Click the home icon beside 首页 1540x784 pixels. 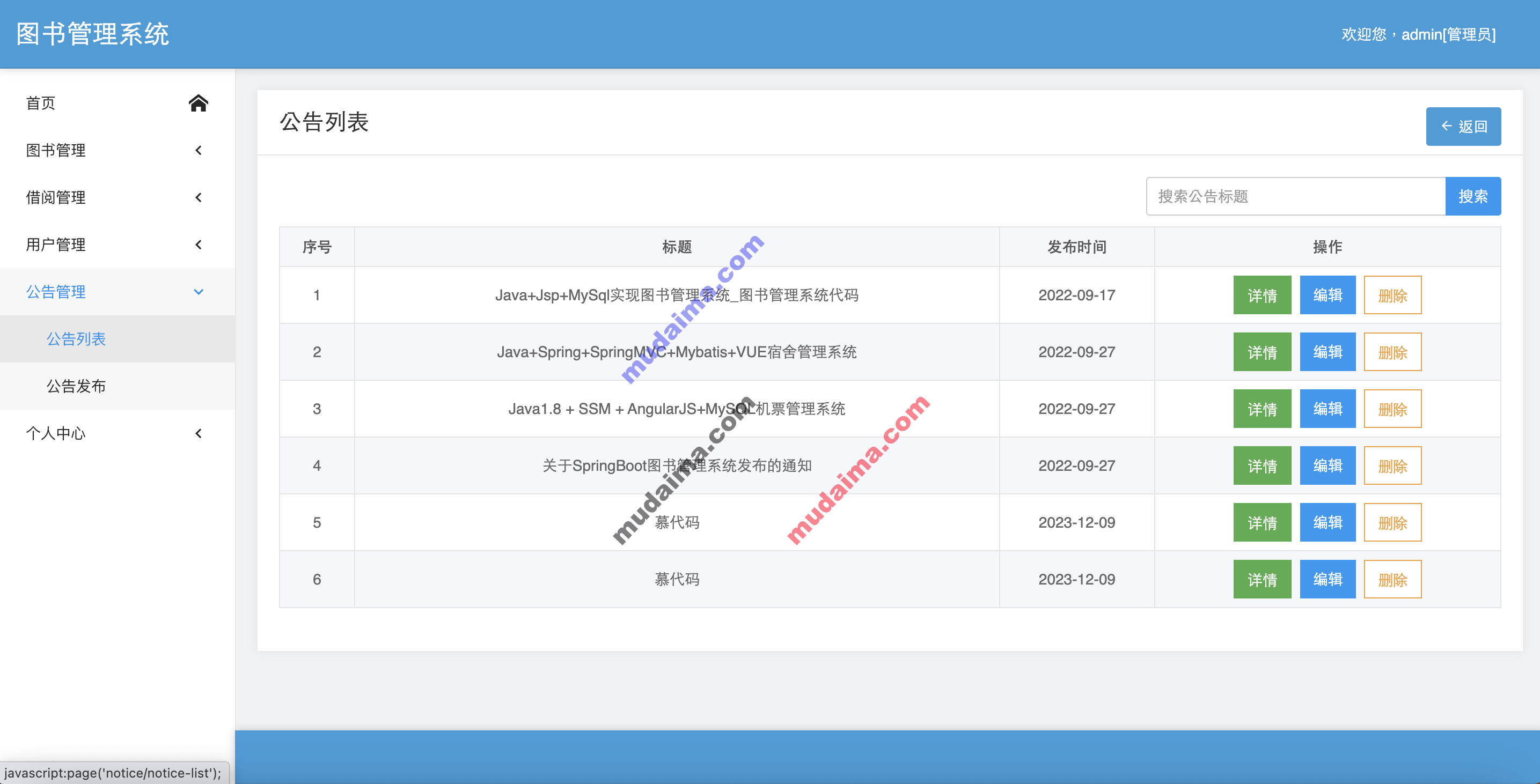click(199, 103)
